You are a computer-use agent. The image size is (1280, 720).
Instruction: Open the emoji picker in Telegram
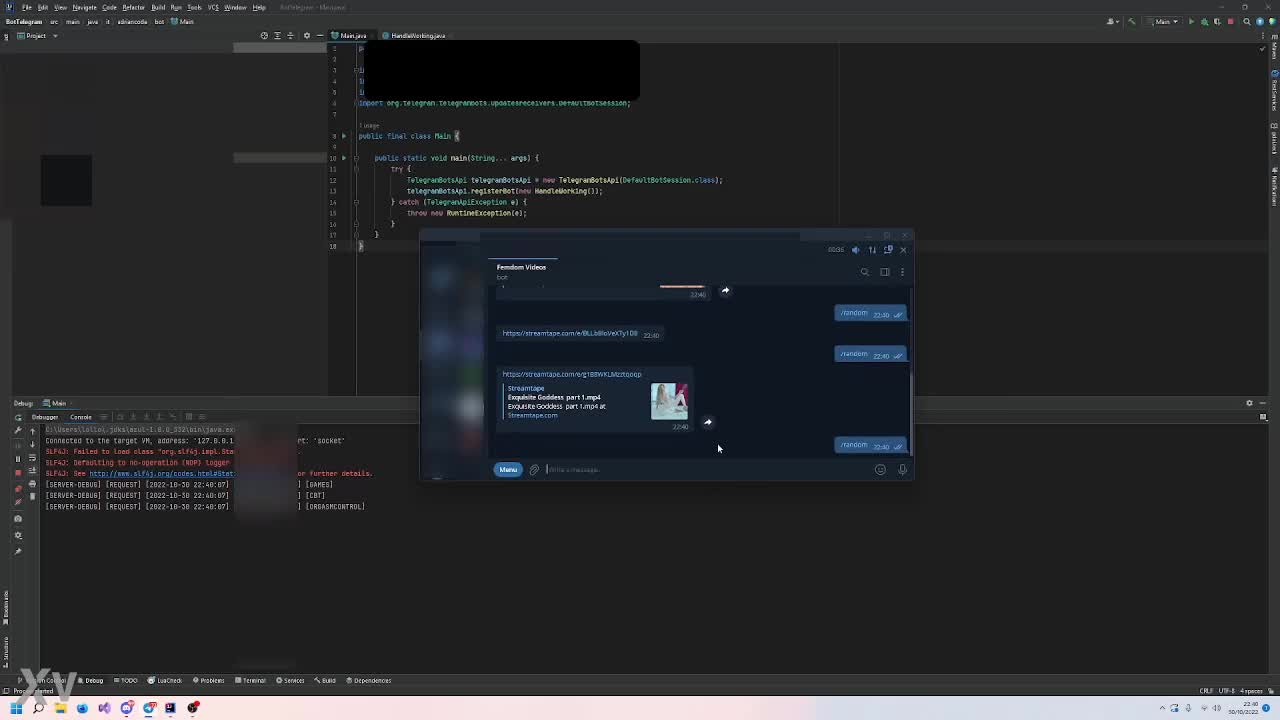(880, 470)
